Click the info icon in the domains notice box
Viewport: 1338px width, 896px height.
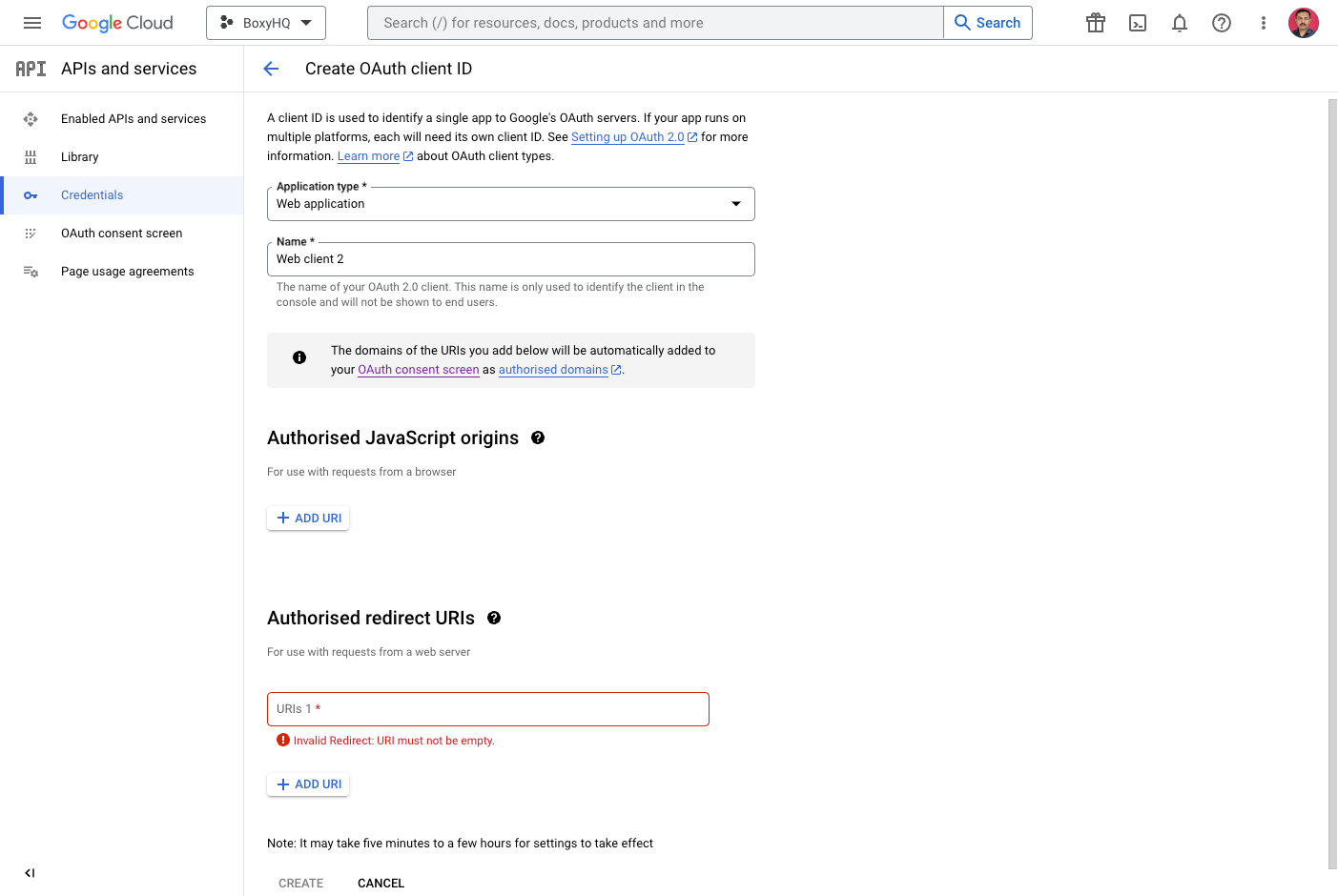coord(298,356)
